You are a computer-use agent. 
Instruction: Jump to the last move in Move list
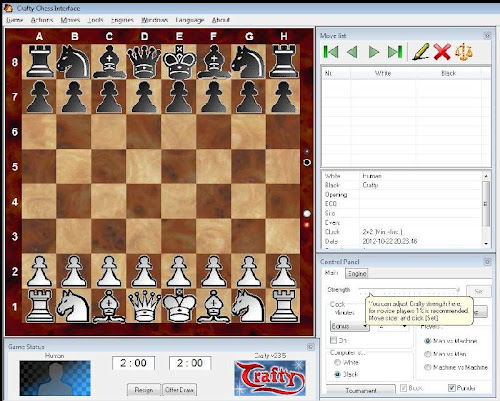click(x=395, y=52)
